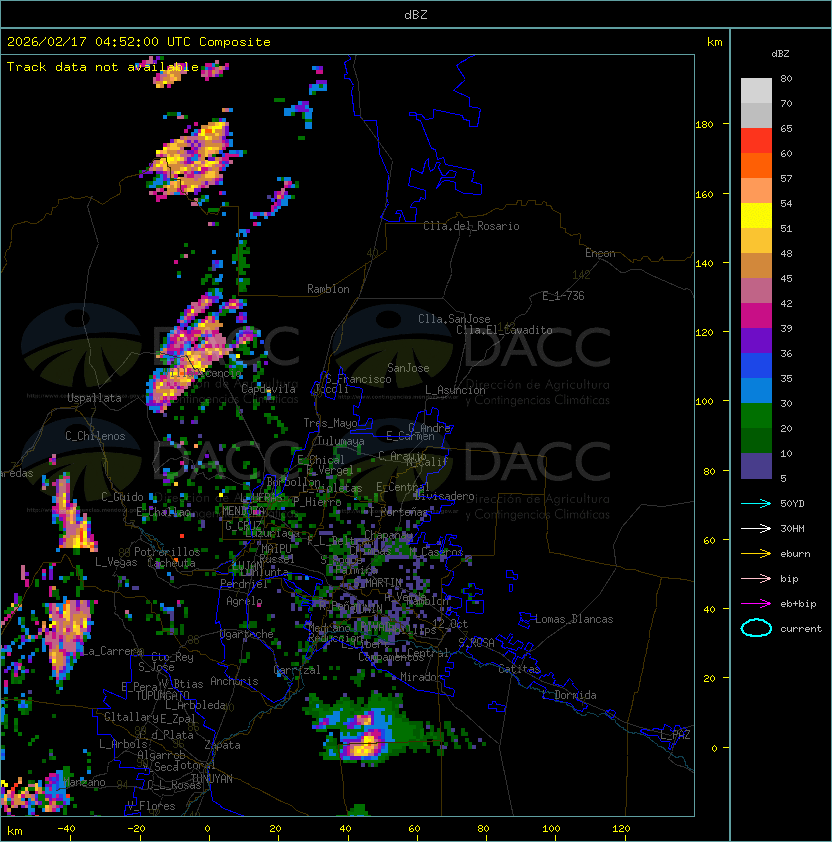Select the bright green 20-30 dBZ swatch
This screenshot has width=832, height=842.
pos(756,416)
